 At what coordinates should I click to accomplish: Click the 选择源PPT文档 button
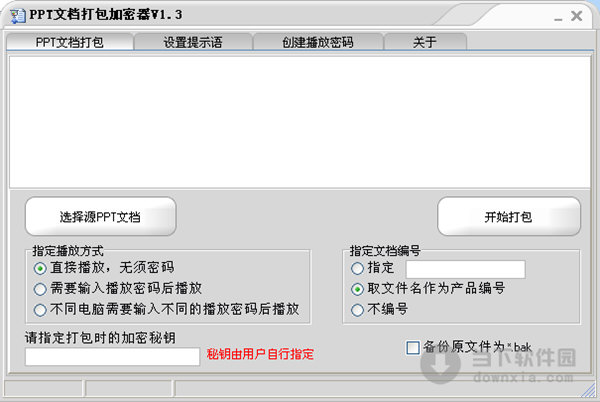pyautogui.click(x=101, y=216)
